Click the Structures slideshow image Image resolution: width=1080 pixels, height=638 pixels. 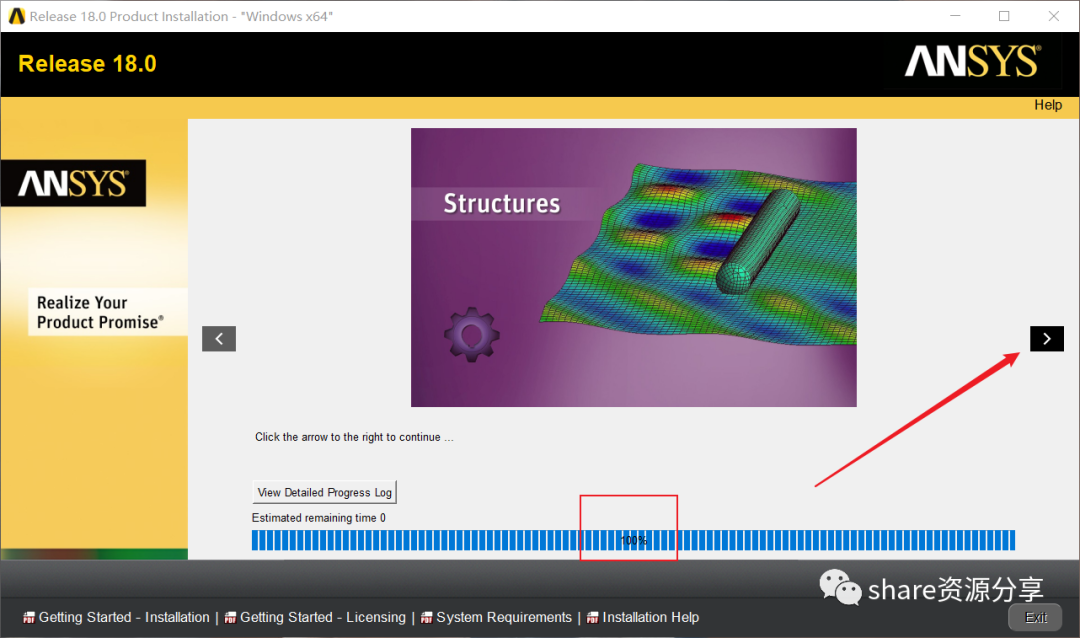(634, 267)
